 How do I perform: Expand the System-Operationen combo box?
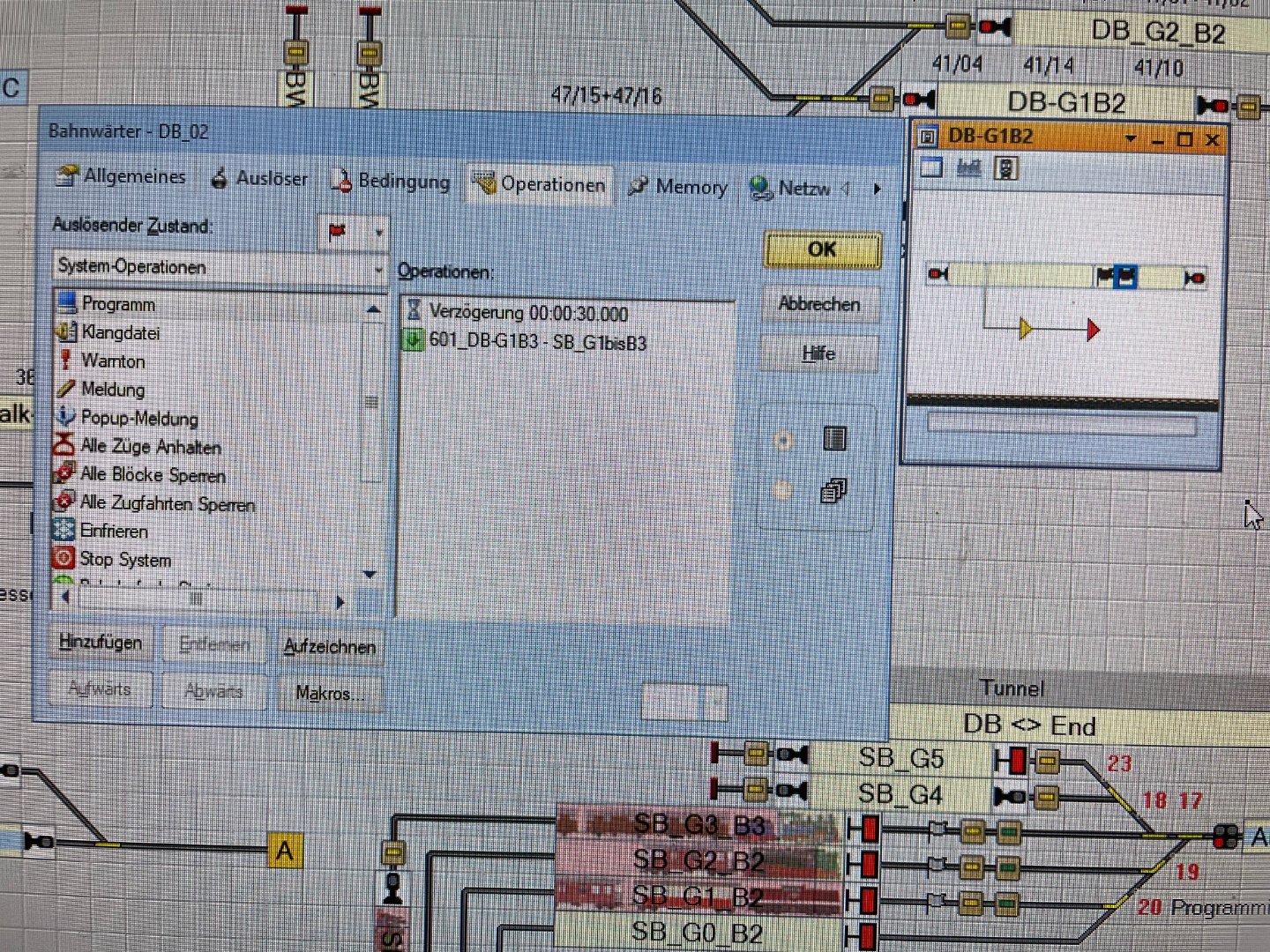pos(378,269)
